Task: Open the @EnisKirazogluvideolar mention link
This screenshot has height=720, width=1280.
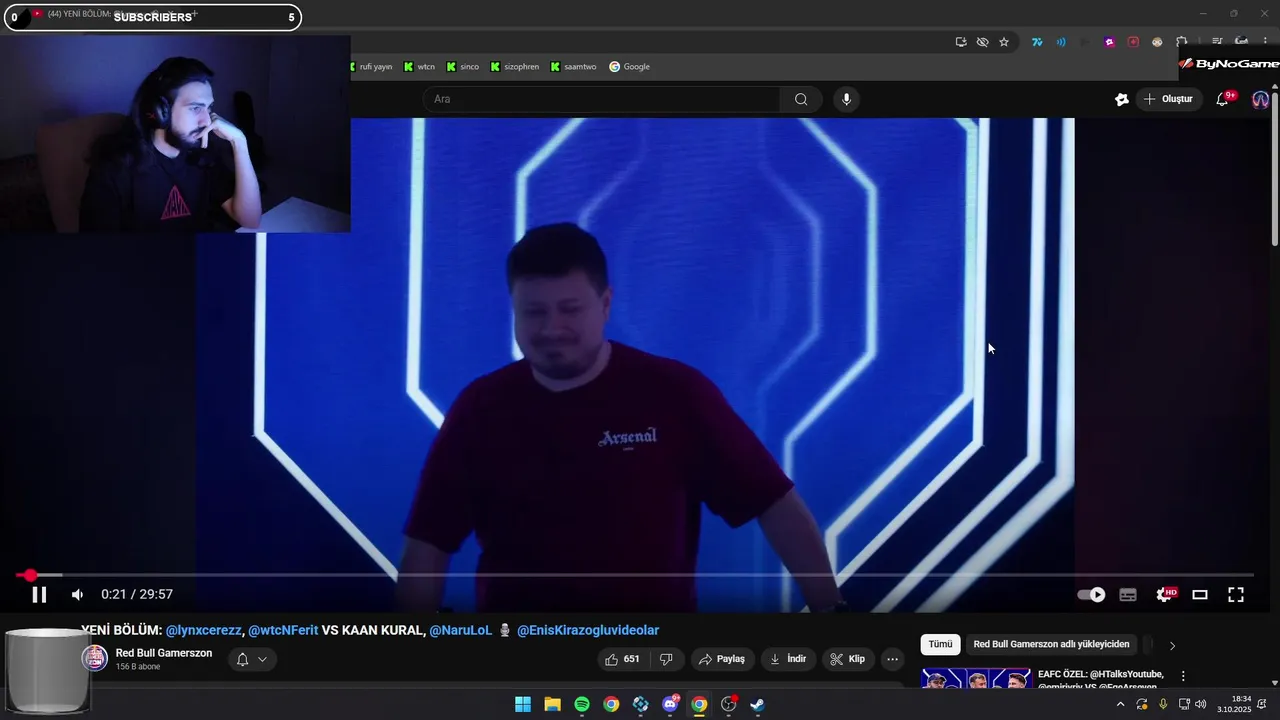Action: (x=588, y=630)
